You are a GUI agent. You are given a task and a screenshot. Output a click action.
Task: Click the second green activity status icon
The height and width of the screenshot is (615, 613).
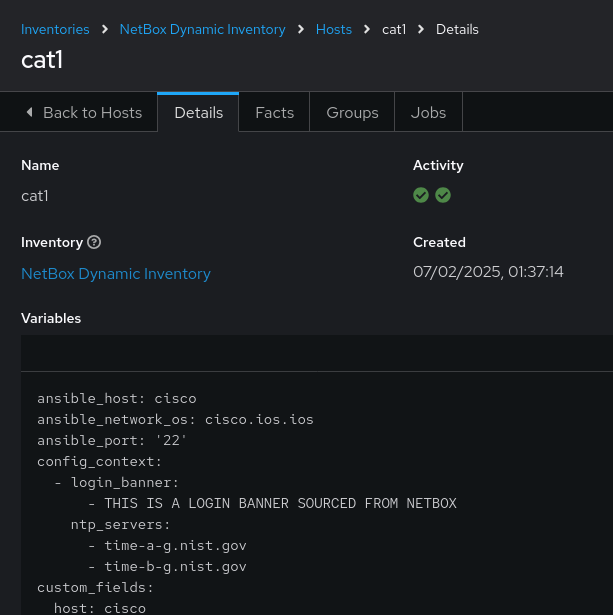(x=443, y=195)
